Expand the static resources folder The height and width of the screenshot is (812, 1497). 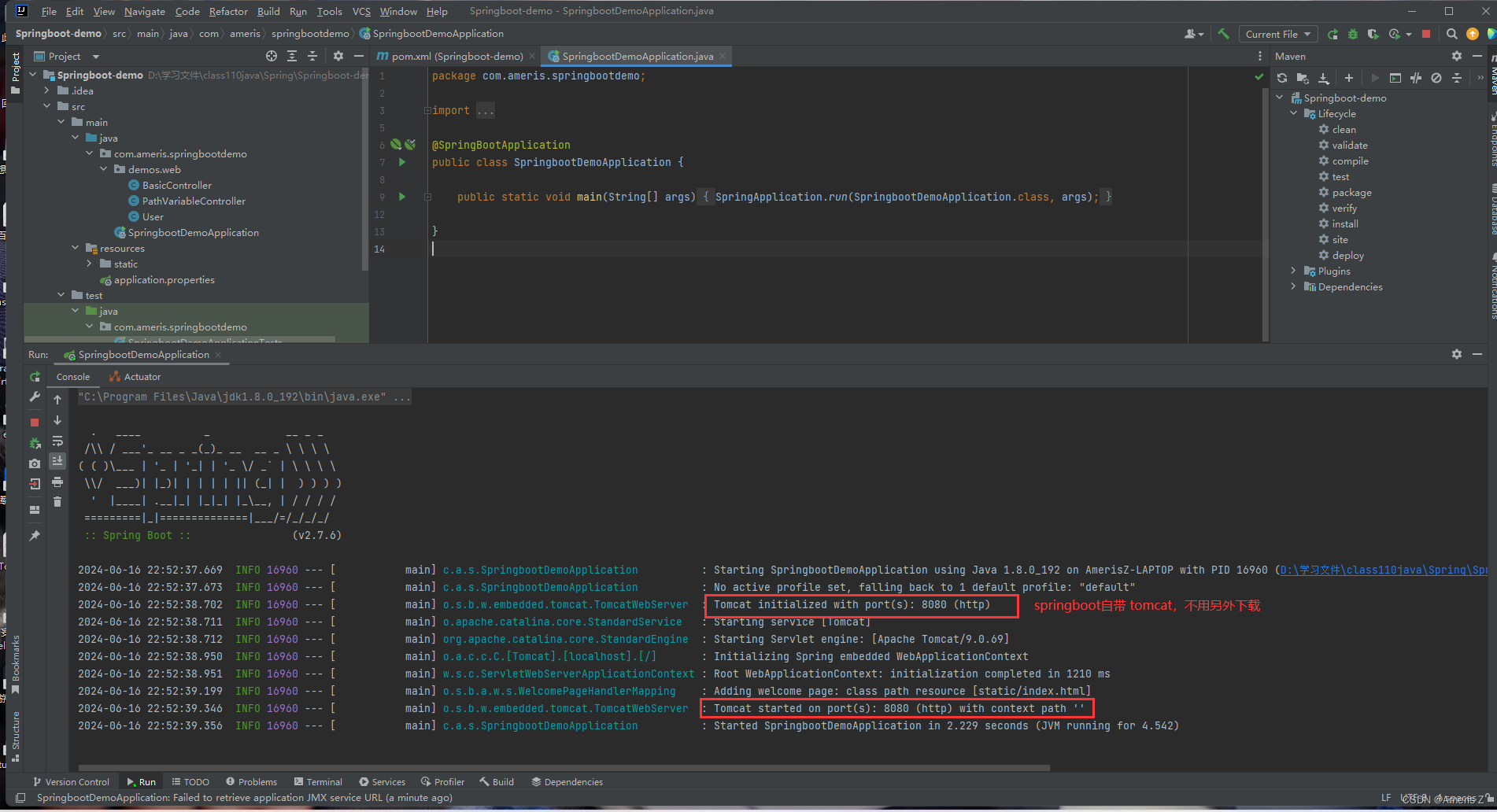tap(90, 264)
